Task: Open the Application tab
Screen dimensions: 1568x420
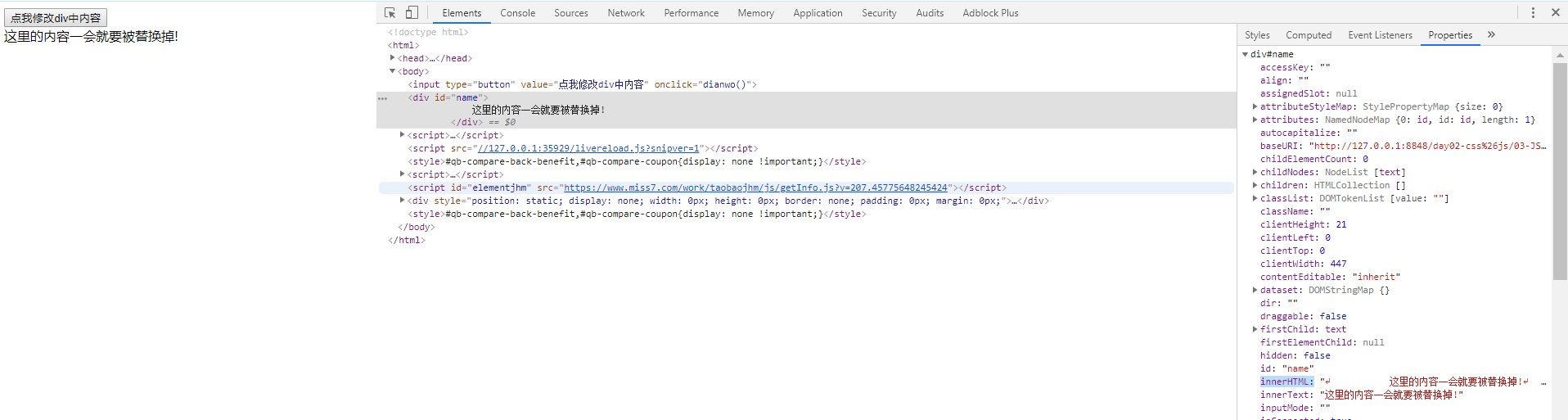Action: click(x=818, y=13)
